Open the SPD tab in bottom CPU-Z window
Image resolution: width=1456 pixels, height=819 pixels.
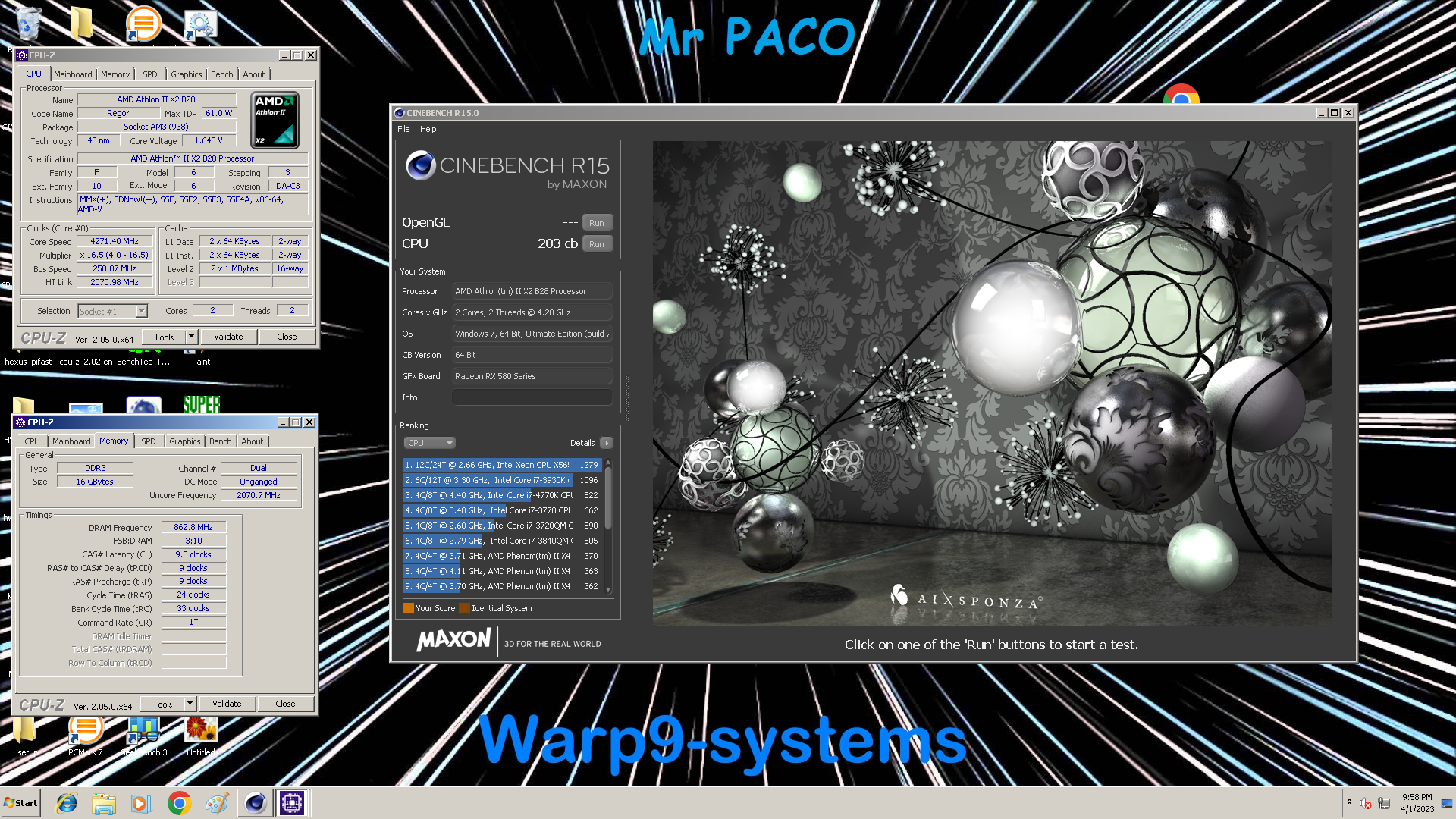(149, 441)
